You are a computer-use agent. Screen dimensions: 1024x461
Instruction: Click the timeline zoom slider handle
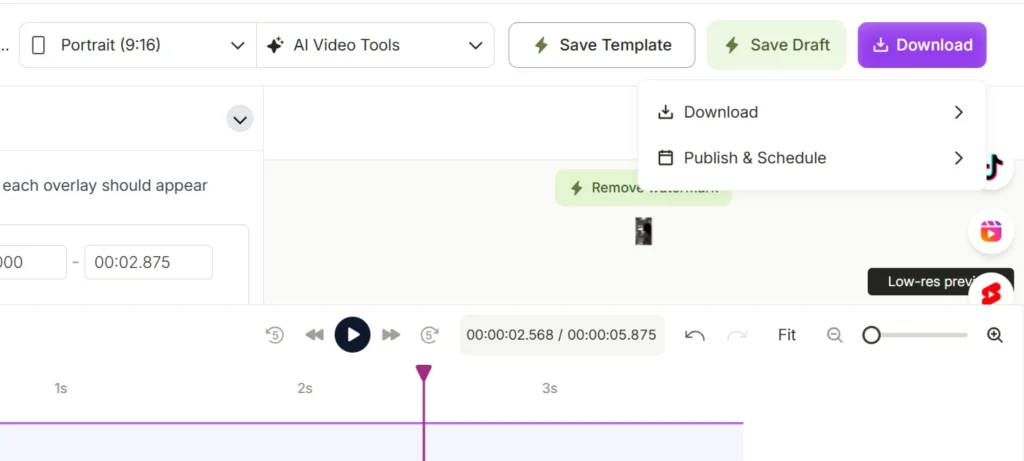click(x=871, y=335)
